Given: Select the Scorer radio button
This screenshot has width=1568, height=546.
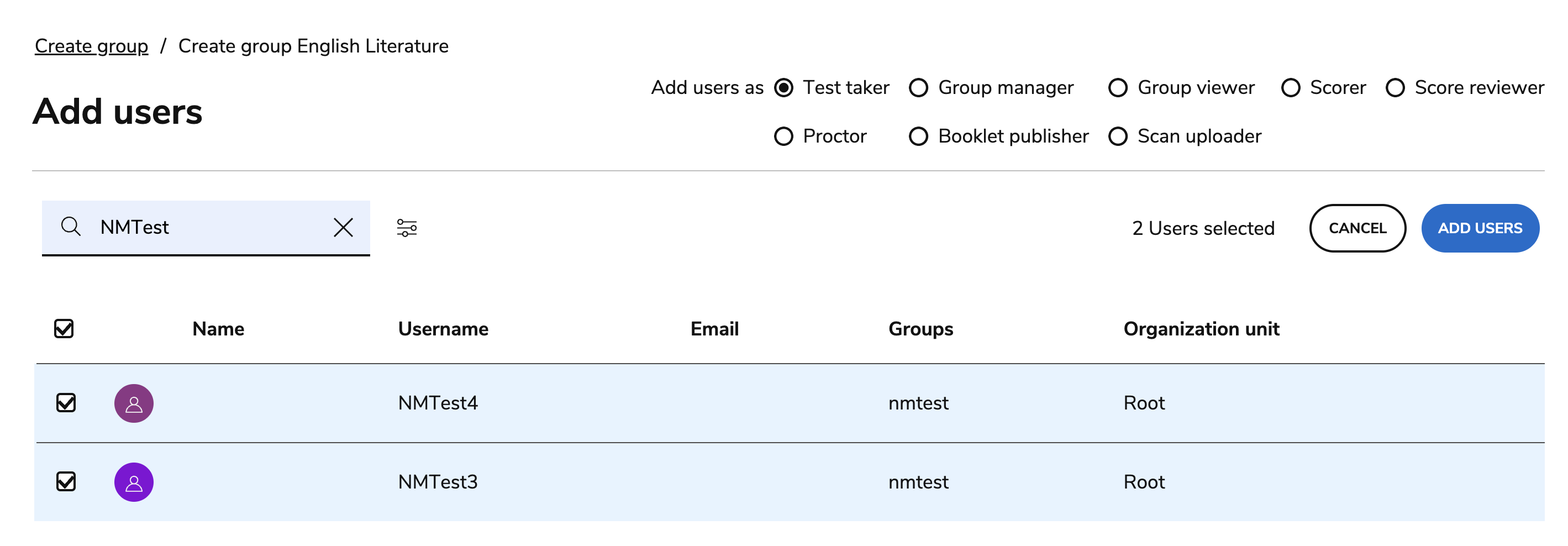Looking at the screenshot, I should 1291,88.
